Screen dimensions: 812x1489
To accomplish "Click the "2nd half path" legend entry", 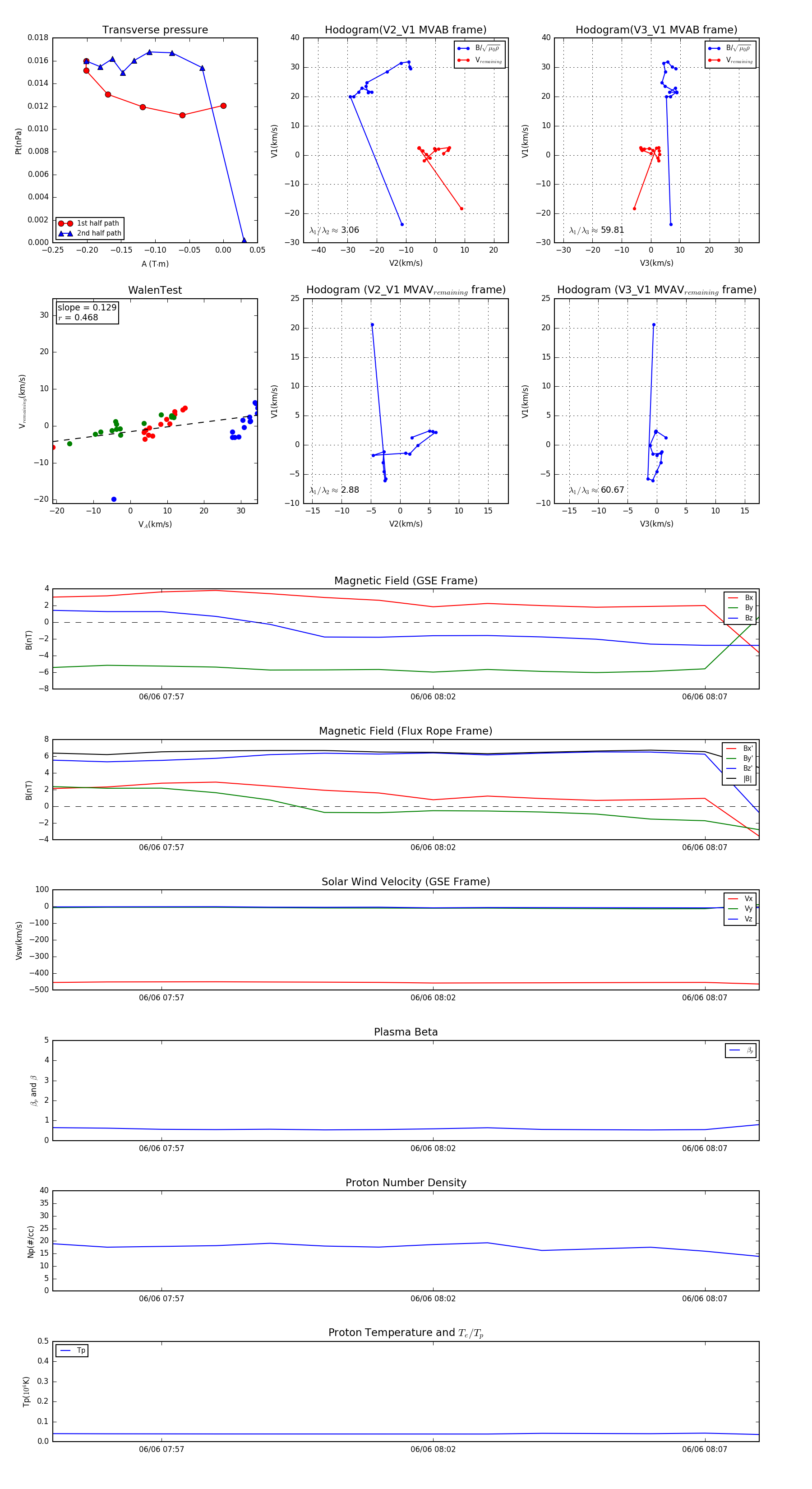I will pos(90,234).
